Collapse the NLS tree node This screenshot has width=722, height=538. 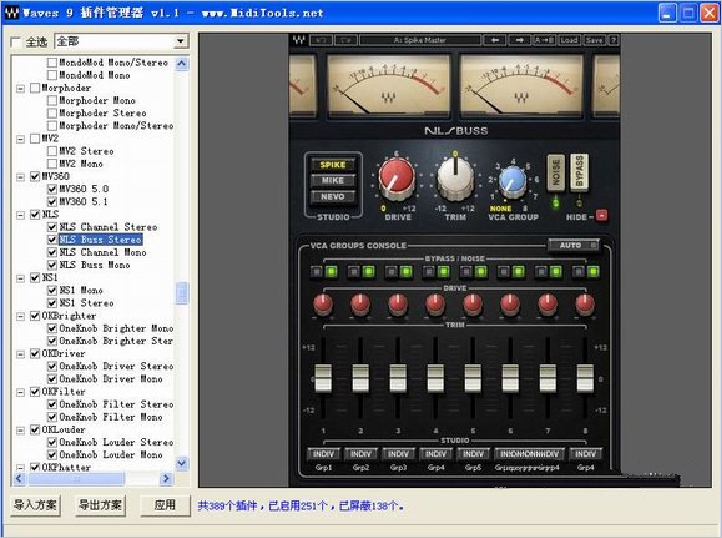click(20, 215)
